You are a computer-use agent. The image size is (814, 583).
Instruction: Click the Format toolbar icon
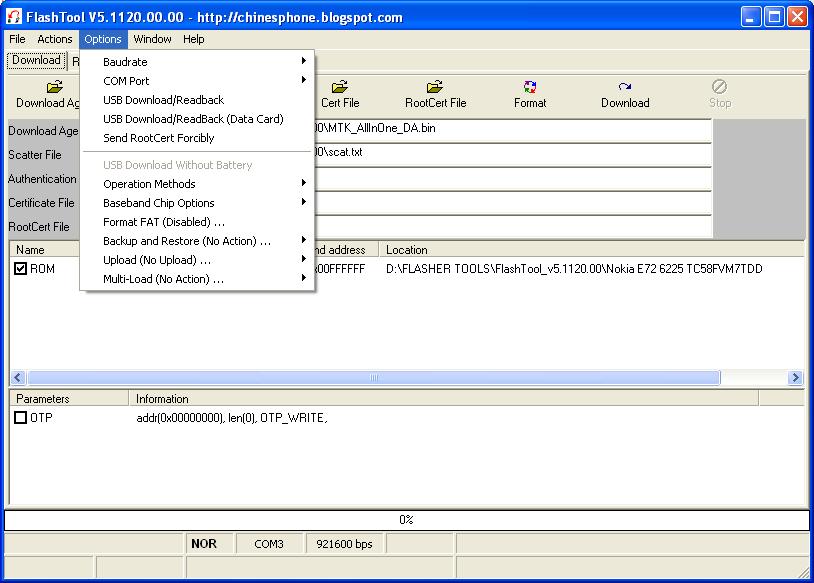(530, 86)
